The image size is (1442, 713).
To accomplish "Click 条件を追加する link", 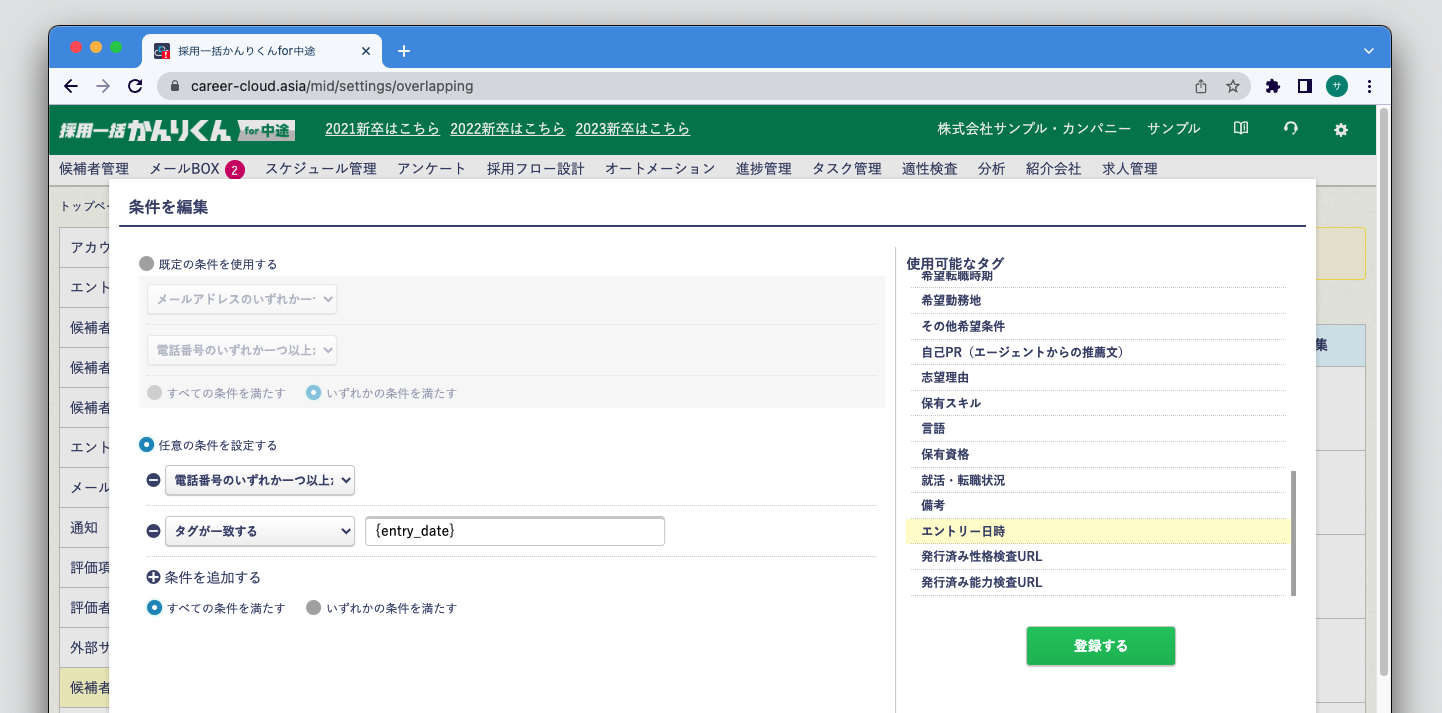I will pos(213,577).
